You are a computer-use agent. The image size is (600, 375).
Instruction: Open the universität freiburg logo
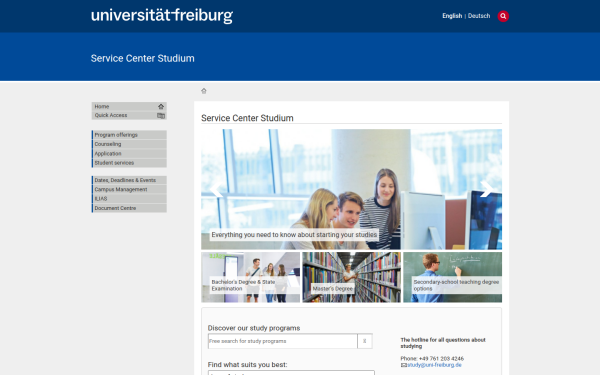(x=162, y=16)
